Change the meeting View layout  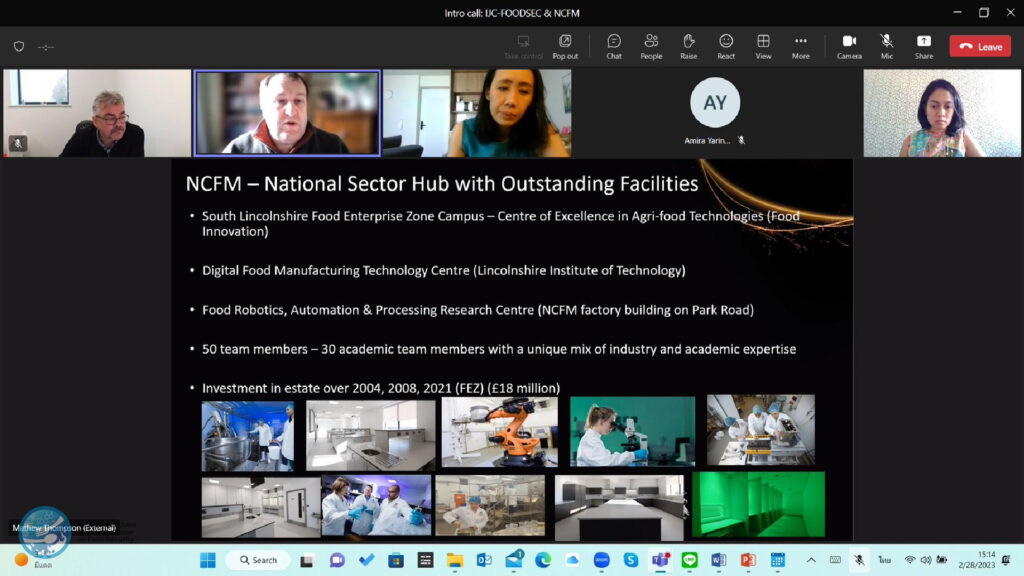pos(763,47)
